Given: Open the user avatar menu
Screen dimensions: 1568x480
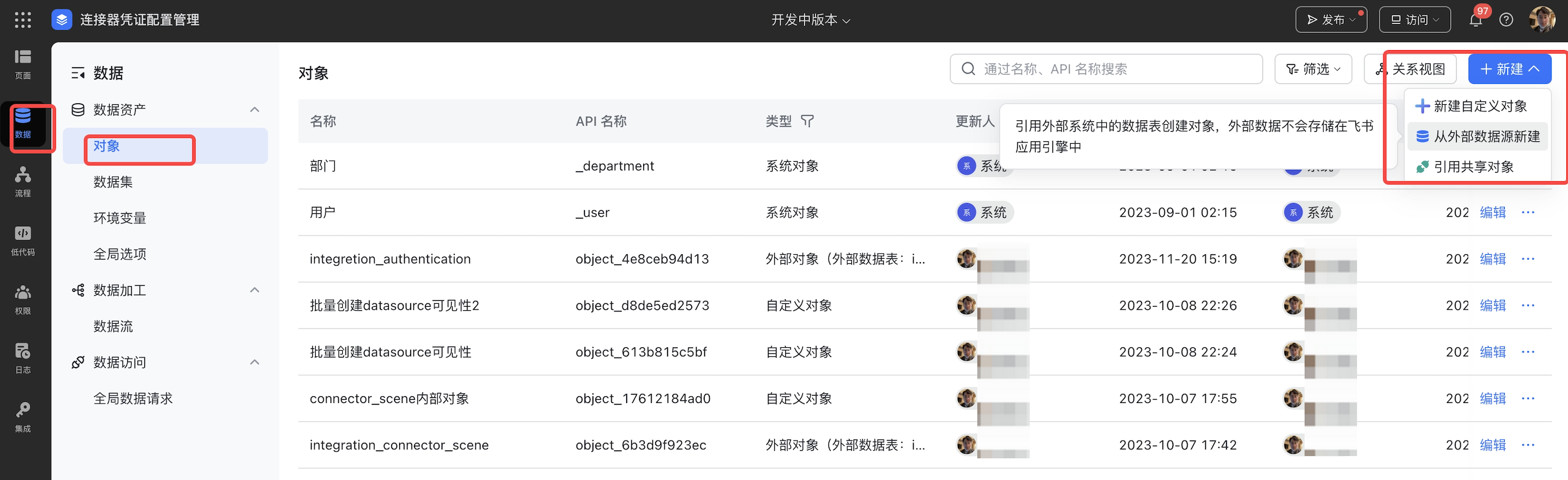Looking at the screenshot, I should pos(1542,20).
